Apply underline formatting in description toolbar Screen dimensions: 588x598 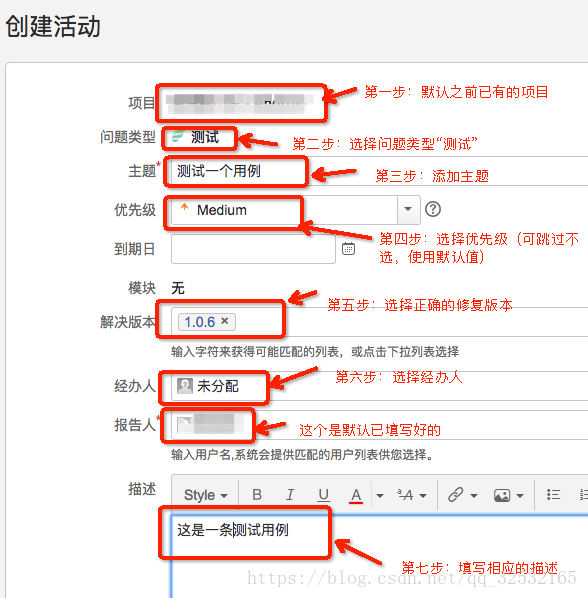(x=323, y=495)
